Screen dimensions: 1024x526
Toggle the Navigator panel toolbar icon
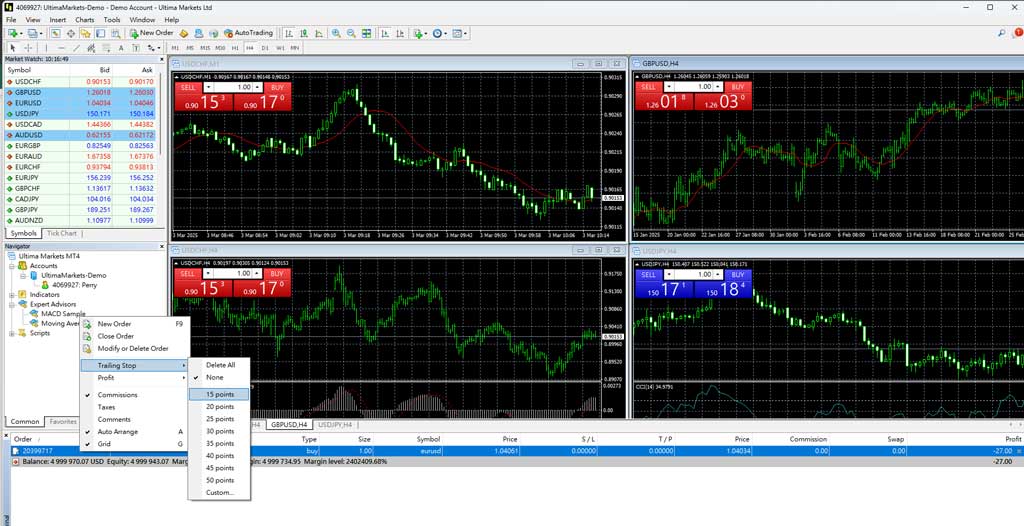[x=86, y=33]
